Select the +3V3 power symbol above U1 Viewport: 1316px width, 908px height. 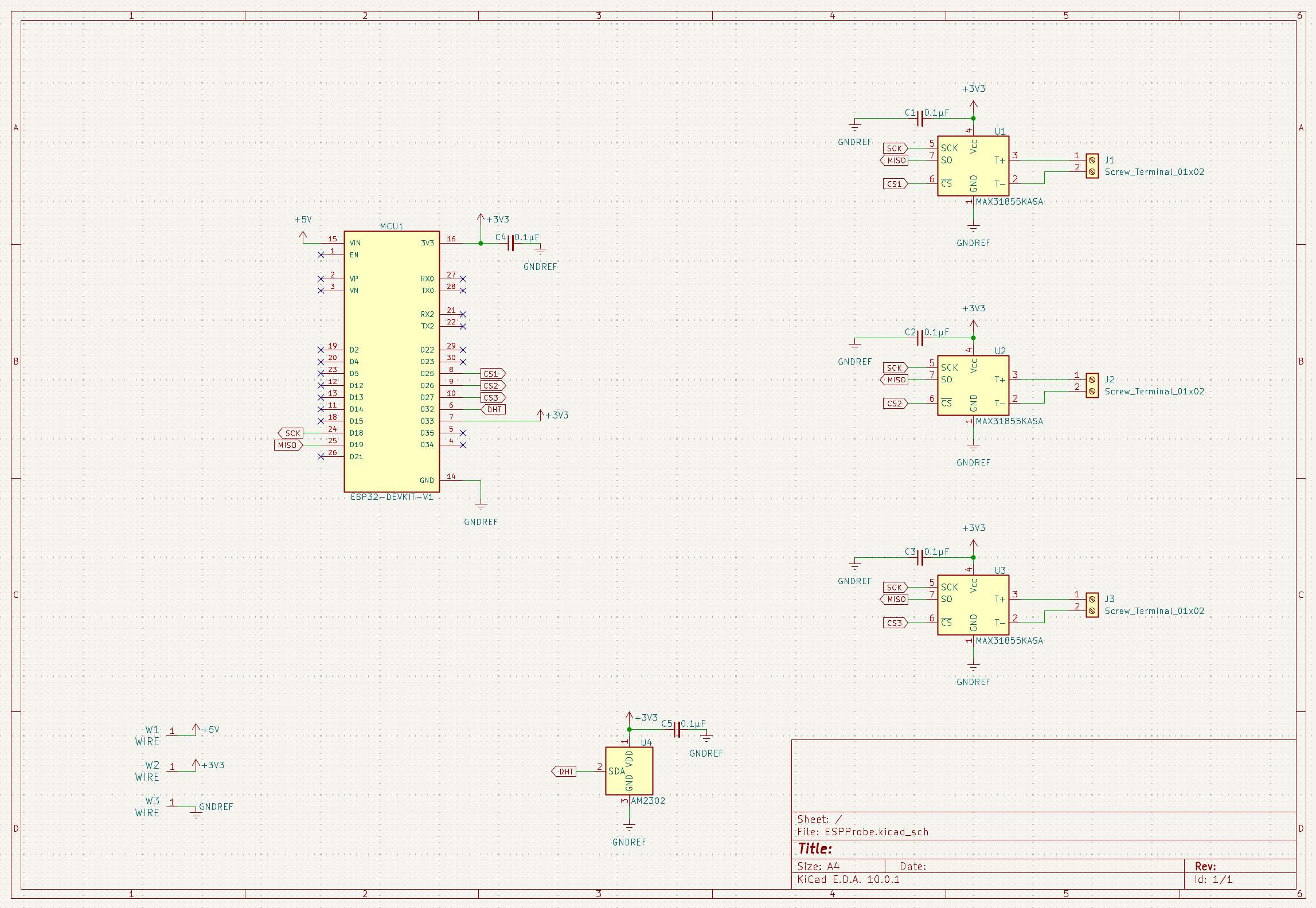[973, 107]
